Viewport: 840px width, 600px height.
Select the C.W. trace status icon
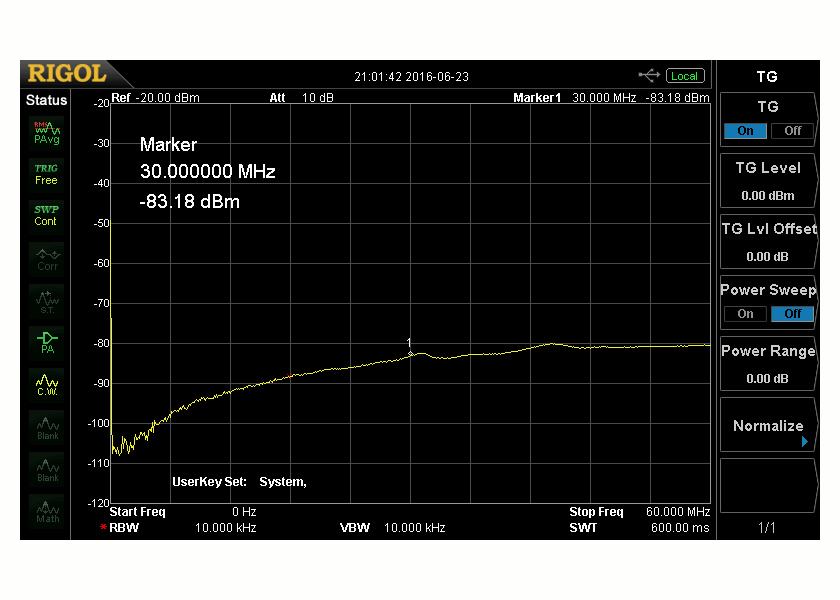[46, 385]
